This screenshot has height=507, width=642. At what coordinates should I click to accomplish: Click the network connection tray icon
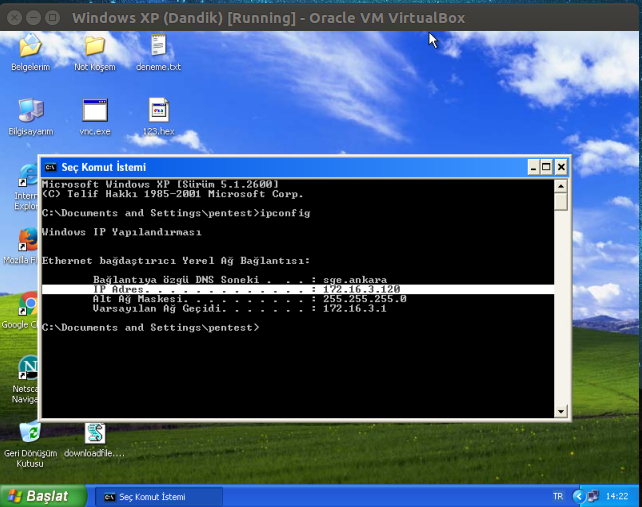point(593,496)
